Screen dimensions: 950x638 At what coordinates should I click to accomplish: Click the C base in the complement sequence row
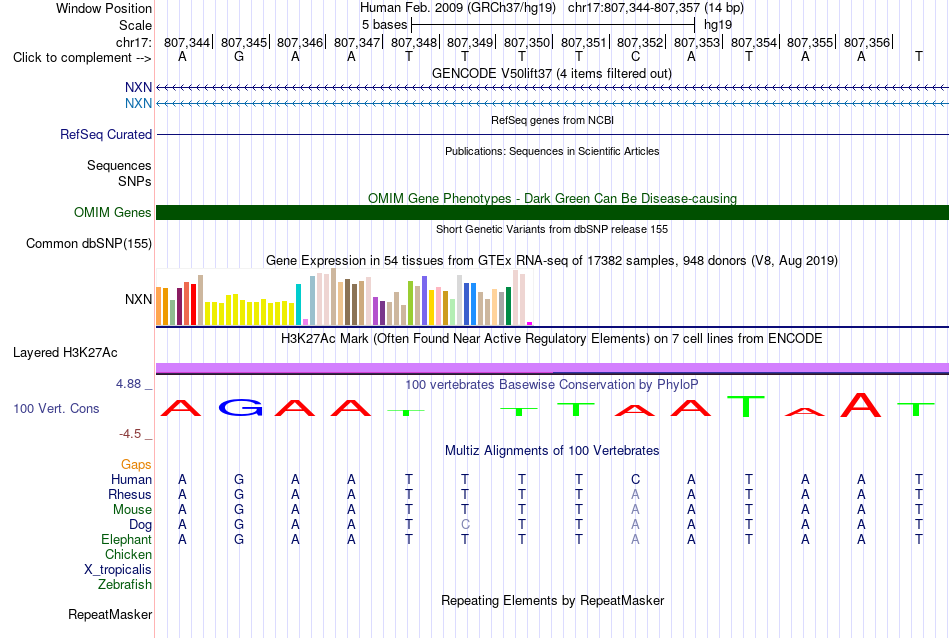[x=635, y=57]
